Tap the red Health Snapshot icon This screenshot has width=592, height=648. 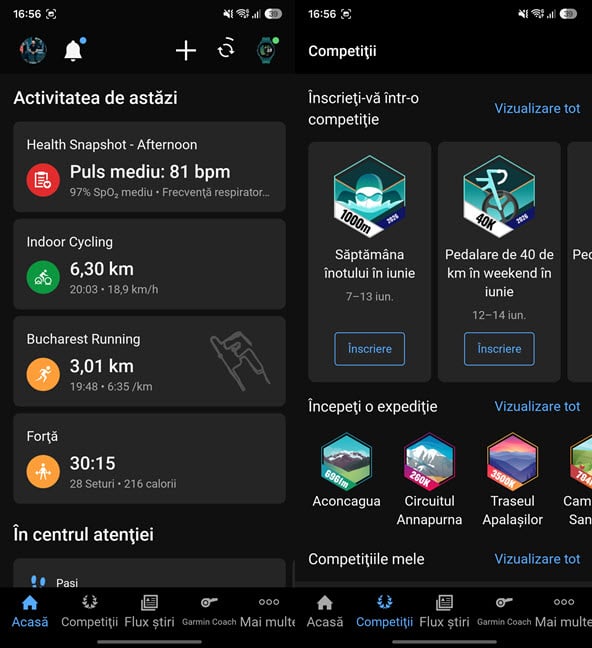point(43,180)
